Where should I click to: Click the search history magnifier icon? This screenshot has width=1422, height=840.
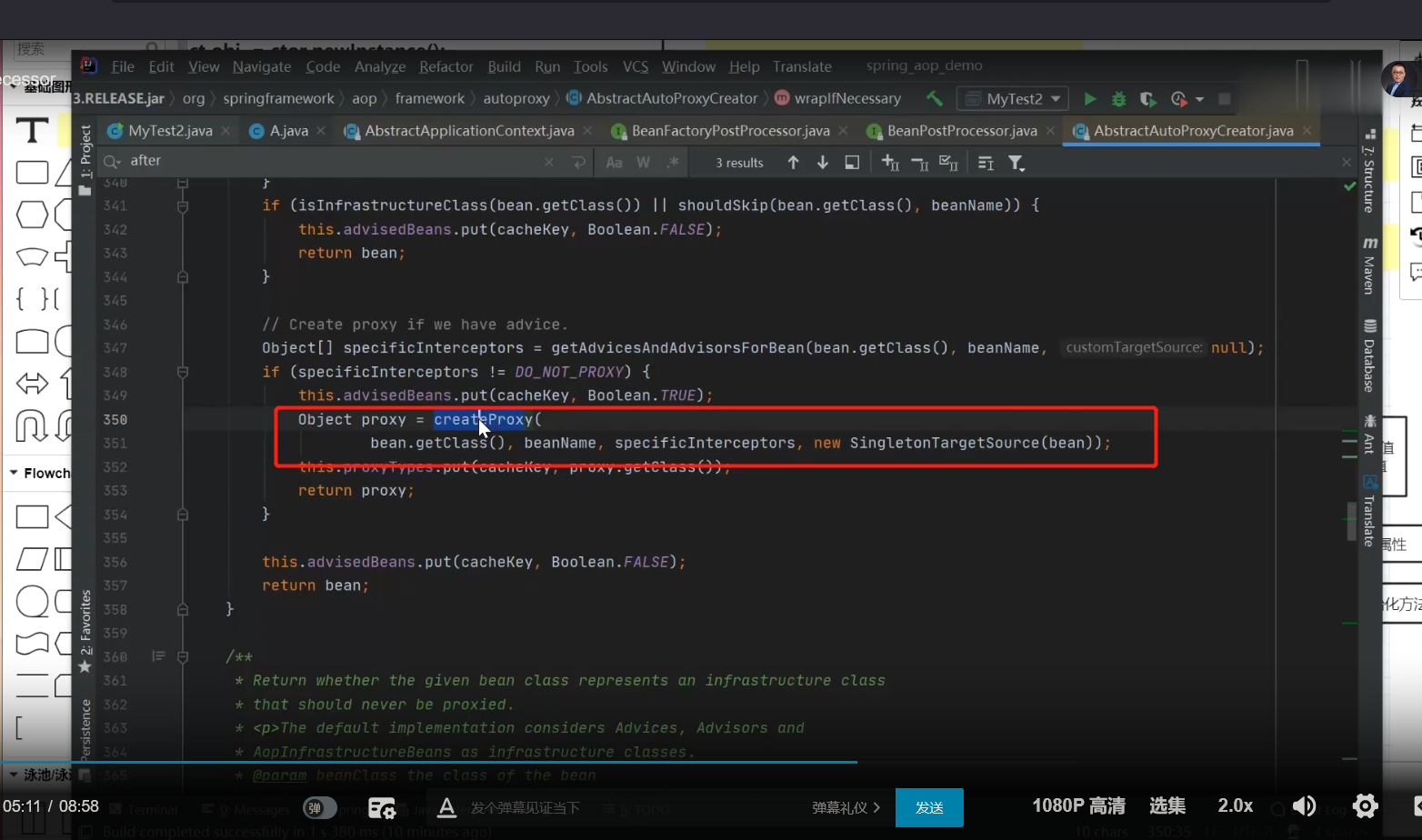pos(112,162)
